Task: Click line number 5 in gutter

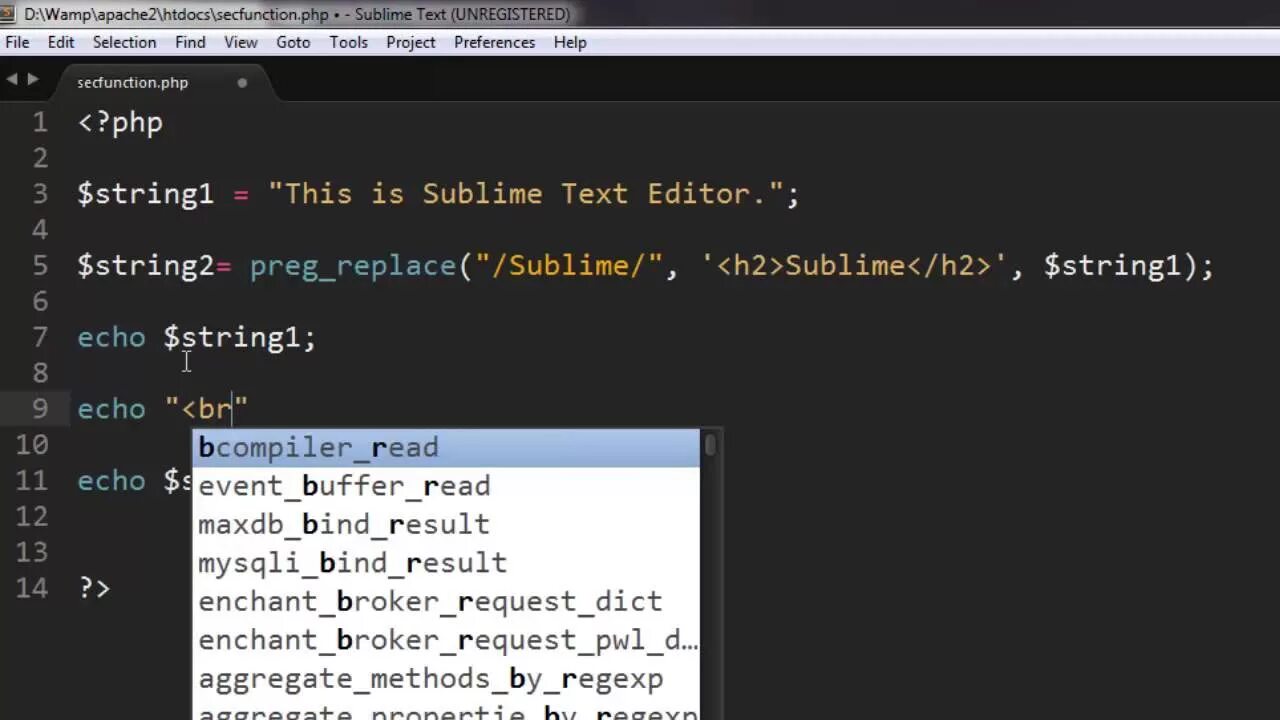Action: (x=40, y=266)
